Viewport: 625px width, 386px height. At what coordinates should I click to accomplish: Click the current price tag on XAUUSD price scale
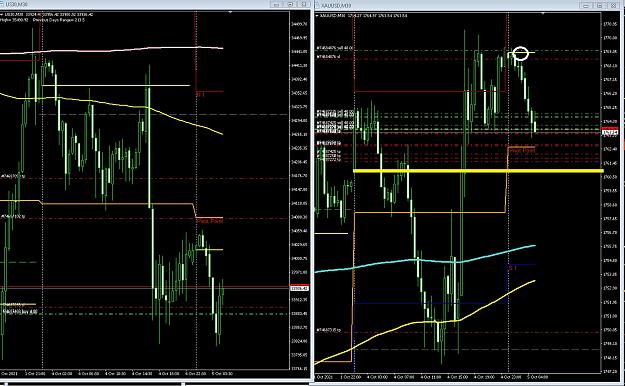click(x=610, y=132)
